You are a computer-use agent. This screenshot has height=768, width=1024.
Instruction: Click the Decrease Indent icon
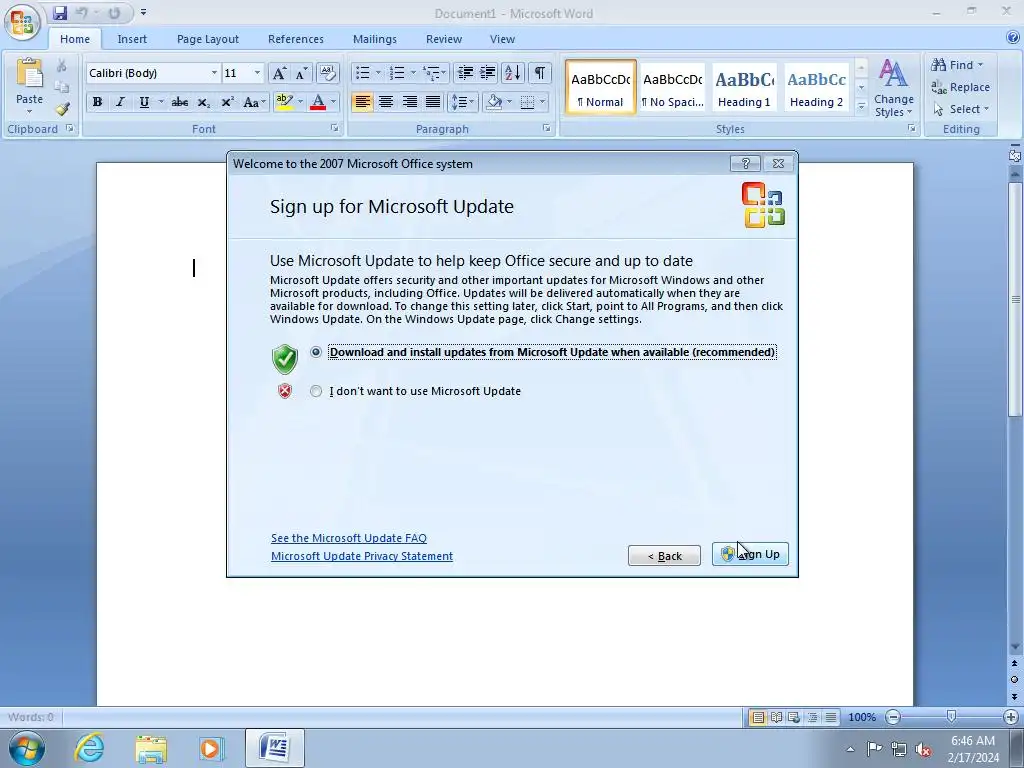(465, 72)
